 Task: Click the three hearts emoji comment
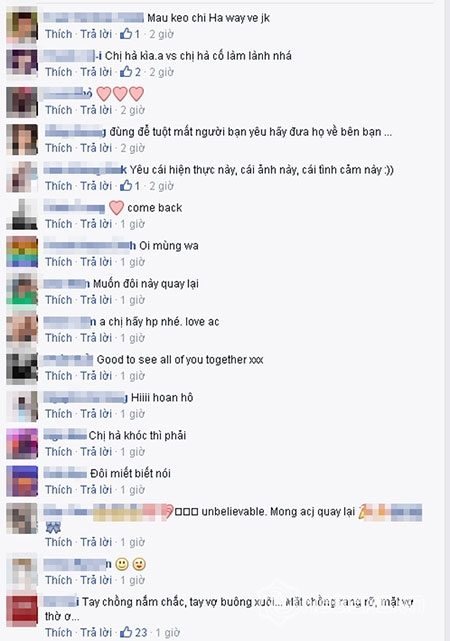(120, 94)
